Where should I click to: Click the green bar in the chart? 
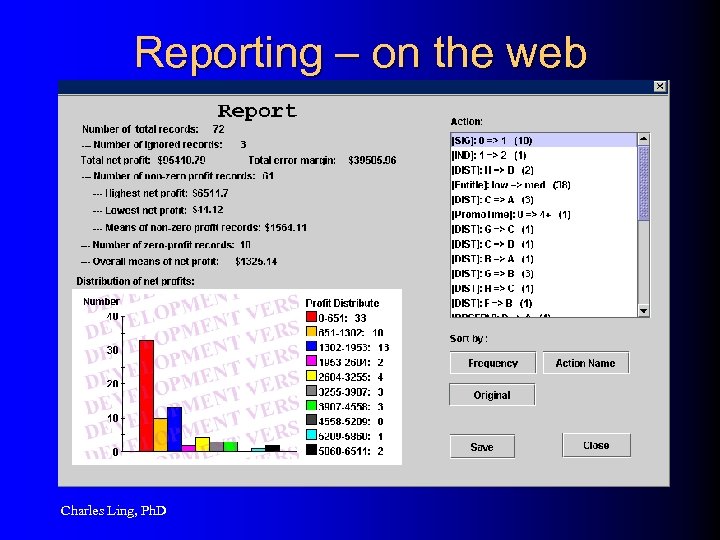coord(231,446)
